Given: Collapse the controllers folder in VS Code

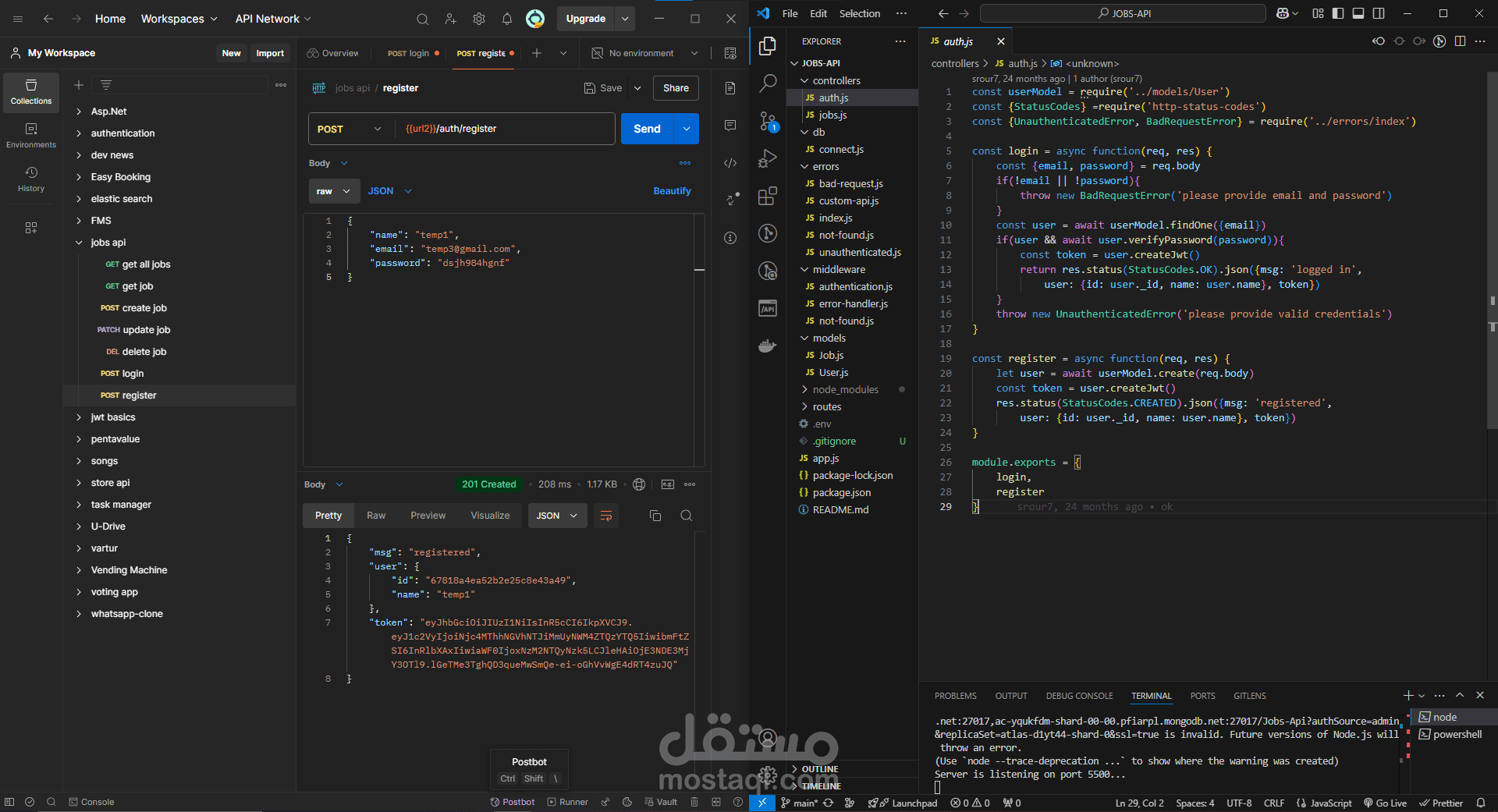Looking at the screenshot, I should (x=804, y=80).
